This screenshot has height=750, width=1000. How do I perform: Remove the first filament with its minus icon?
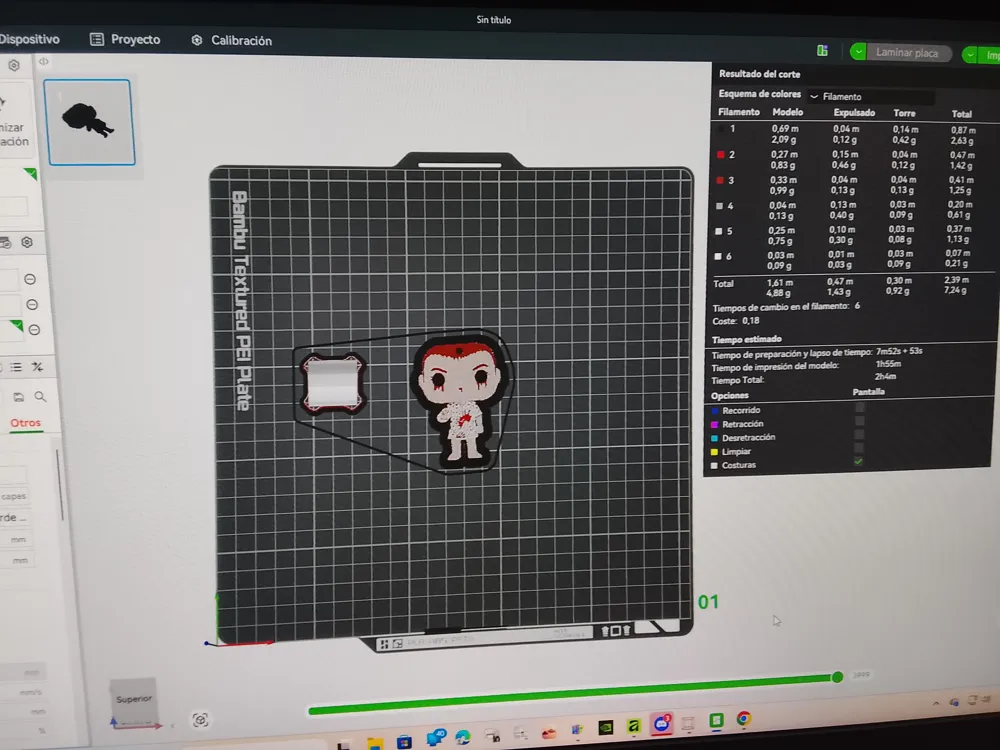tap(30, 279)
